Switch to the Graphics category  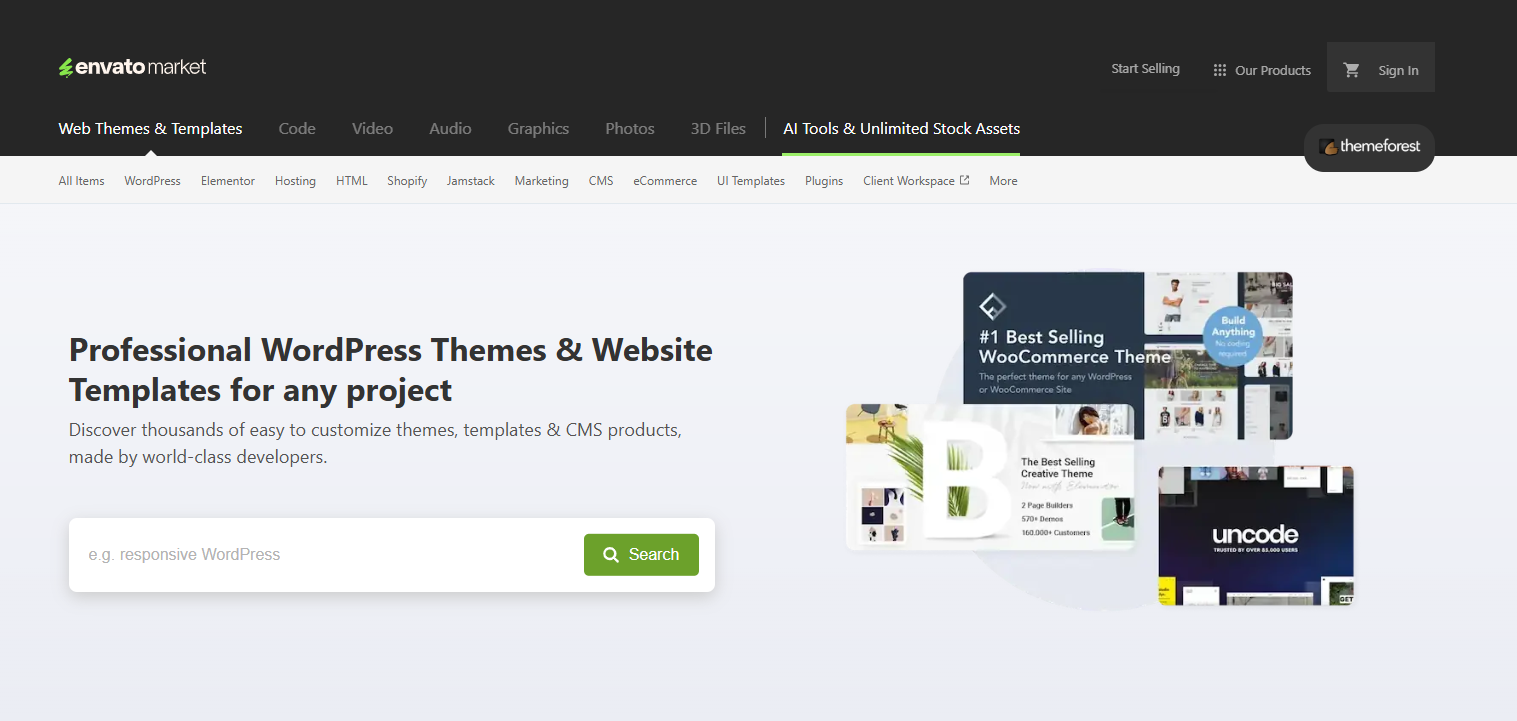(538, 128)
